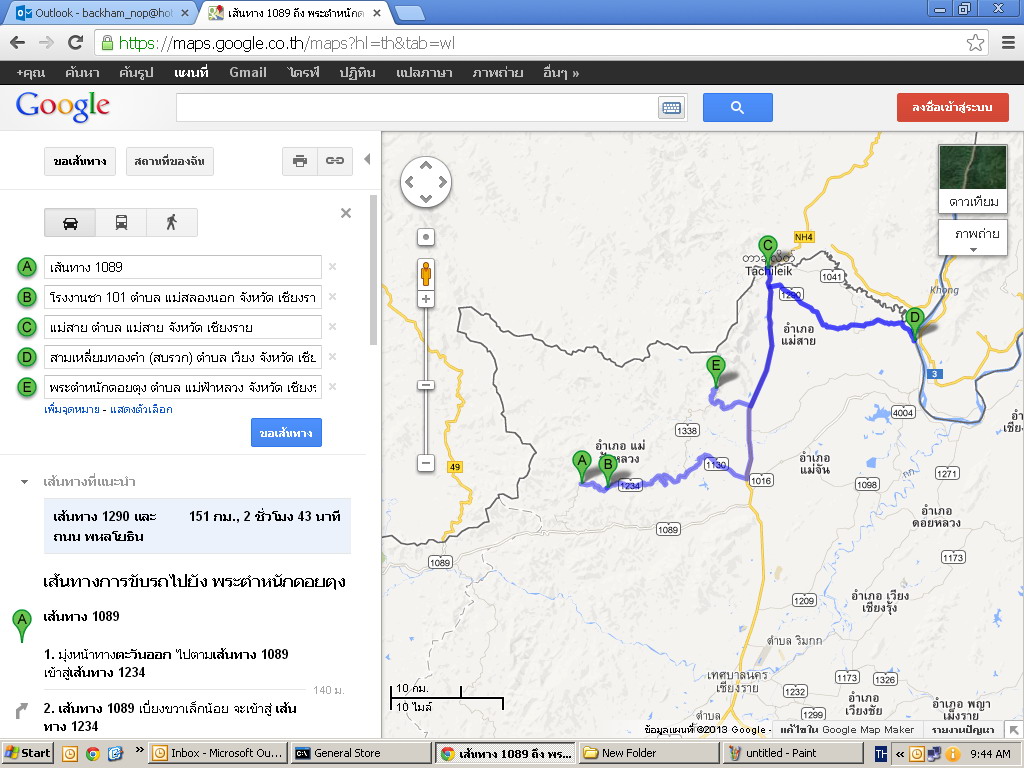
Task: Open ค้นหา in Google top bar
Action: [x=82, y=72]
